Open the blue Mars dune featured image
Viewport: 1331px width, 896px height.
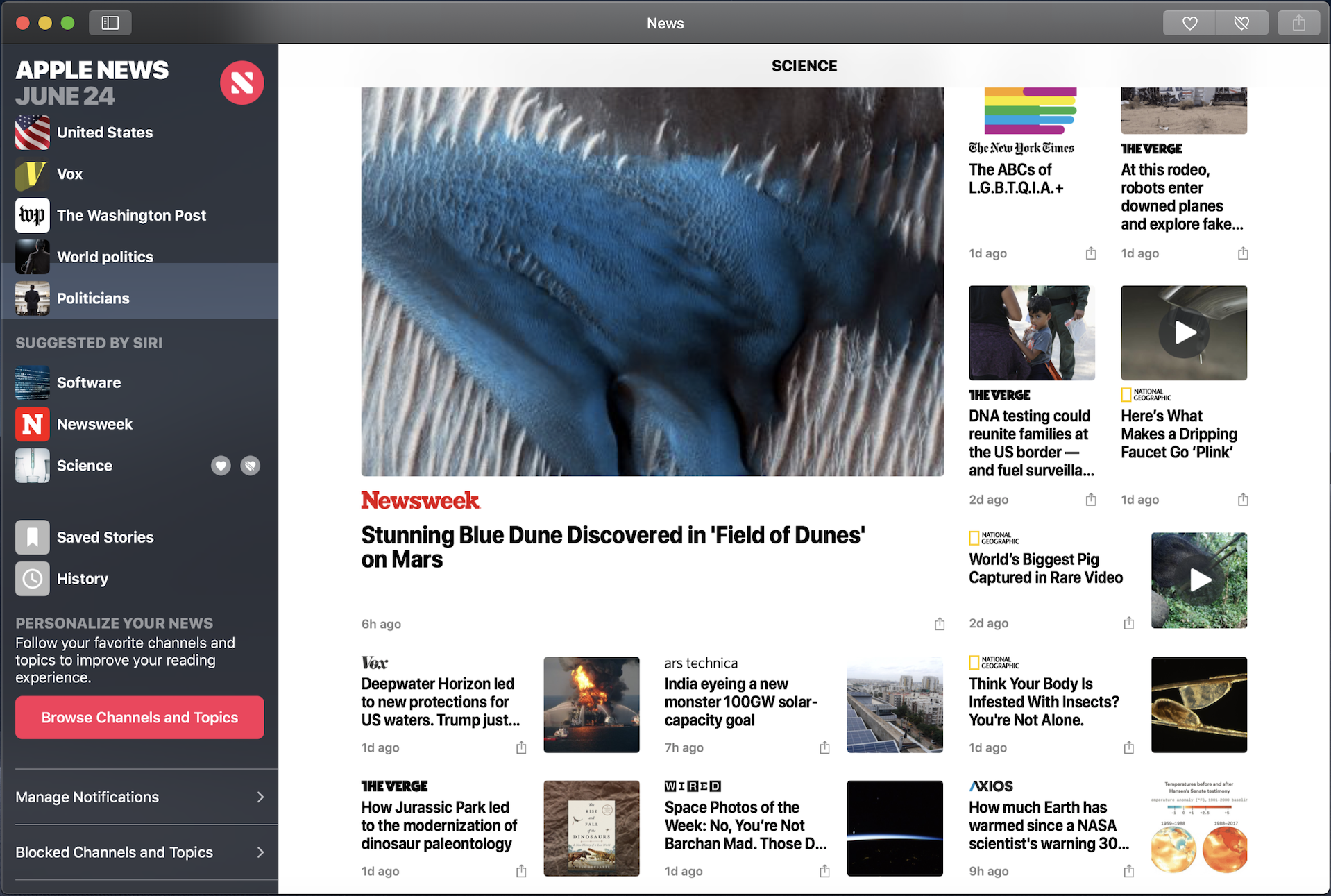coord(652,282)
